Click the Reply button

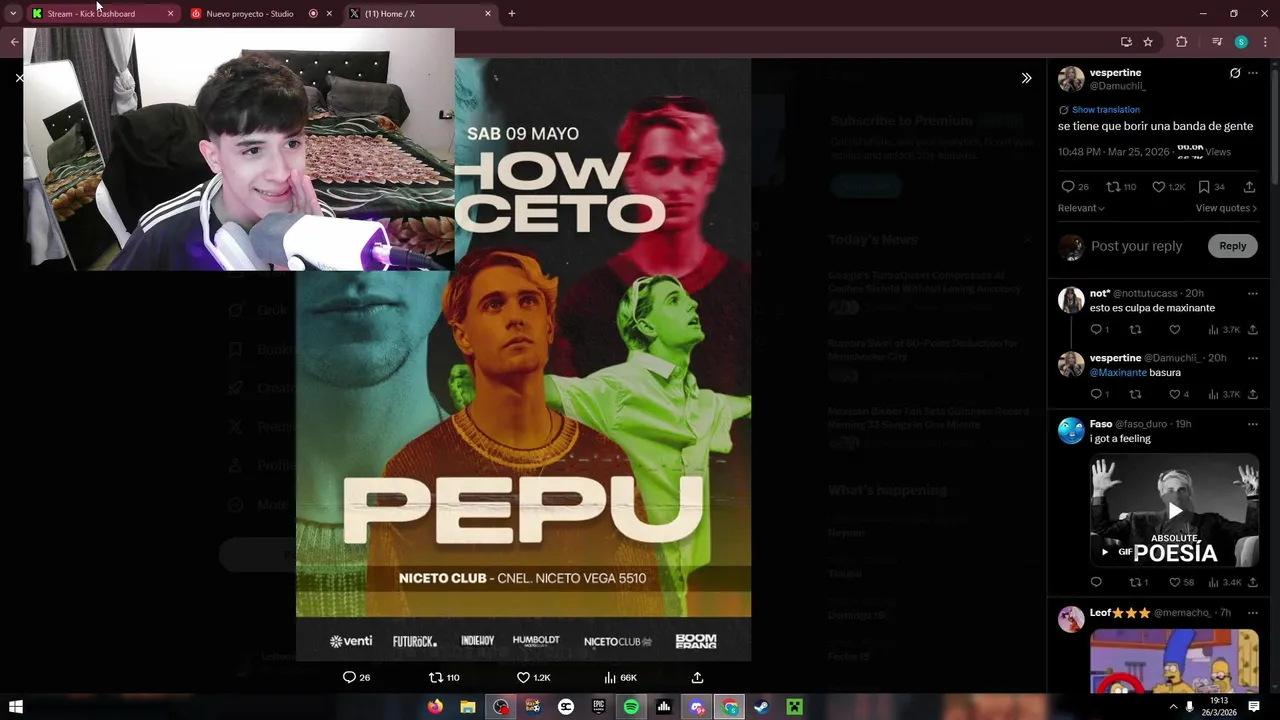pyautogui.click(x=1232, y=246)
